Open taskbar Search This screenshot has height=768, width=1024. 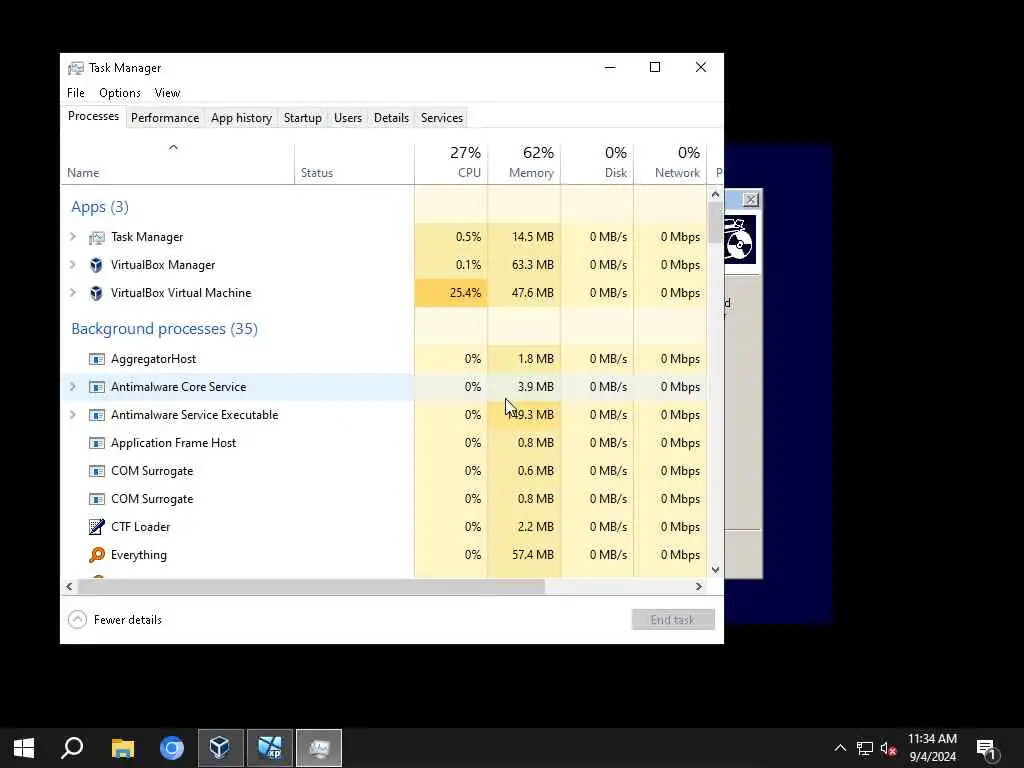point(72,748)
